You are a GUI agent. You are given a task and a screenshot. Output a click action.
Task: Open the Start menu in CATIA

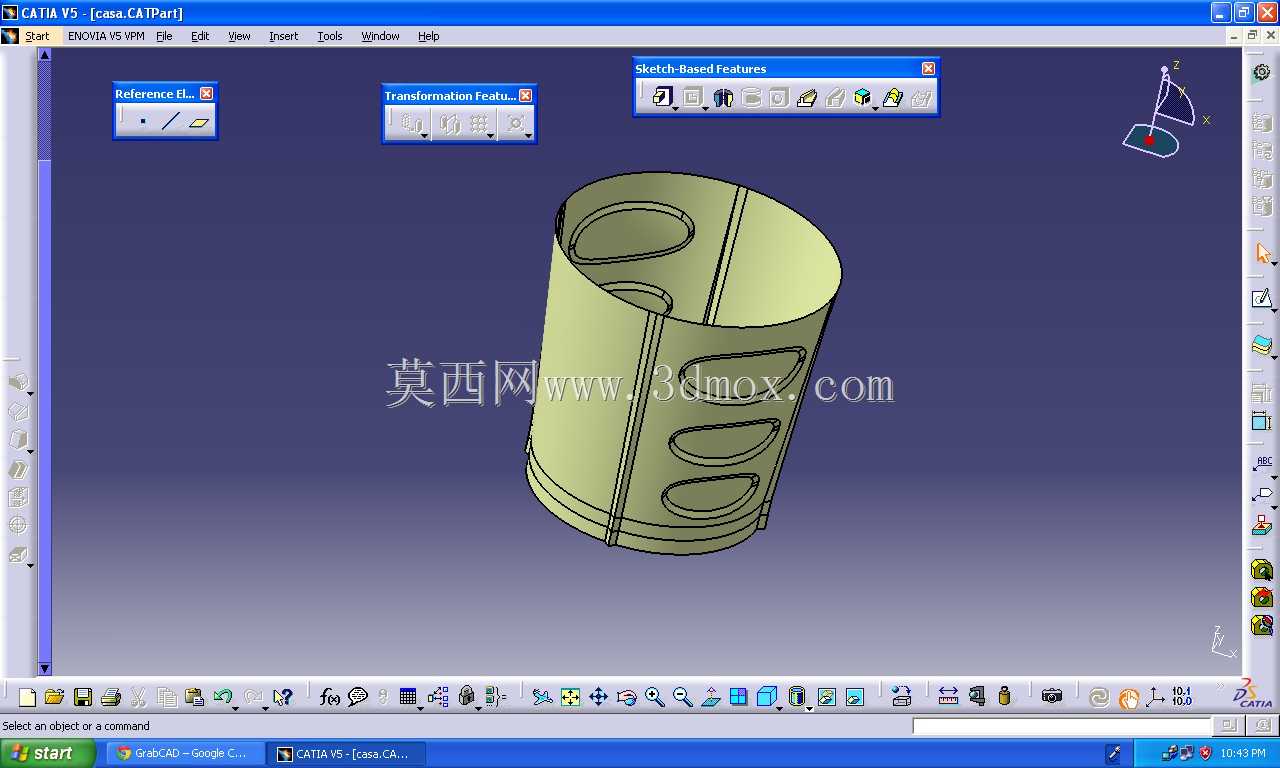pos(37,36)
